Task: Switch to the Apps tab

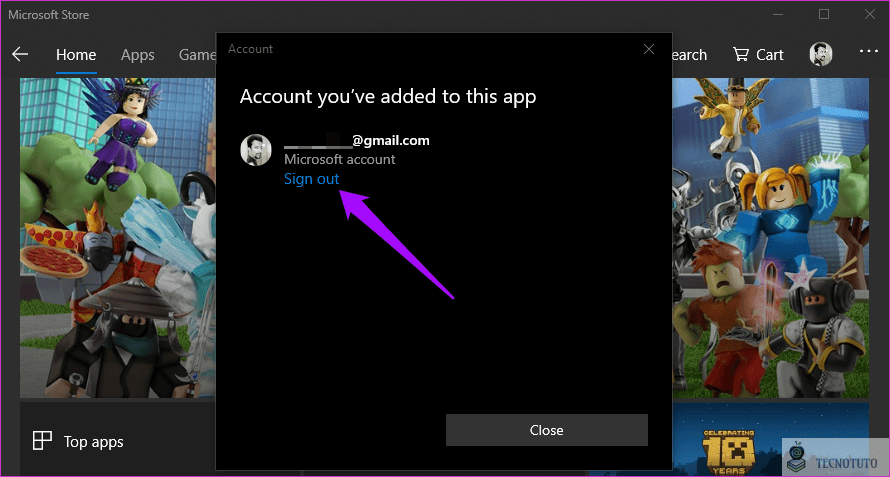Action: point(138,55)
